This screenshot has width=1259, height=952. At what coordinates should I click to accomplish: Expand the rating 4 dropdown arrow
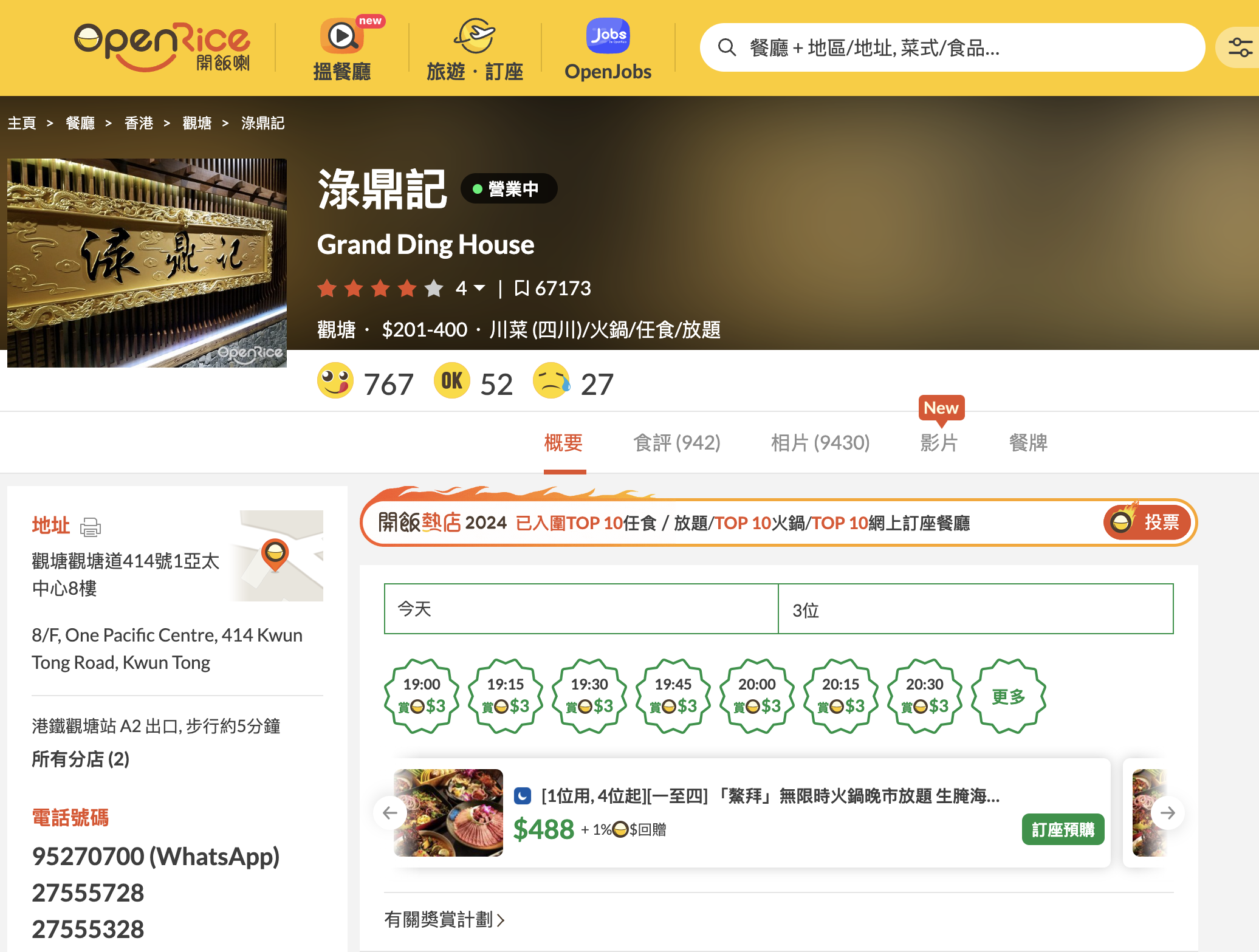[x=479, y=288]
